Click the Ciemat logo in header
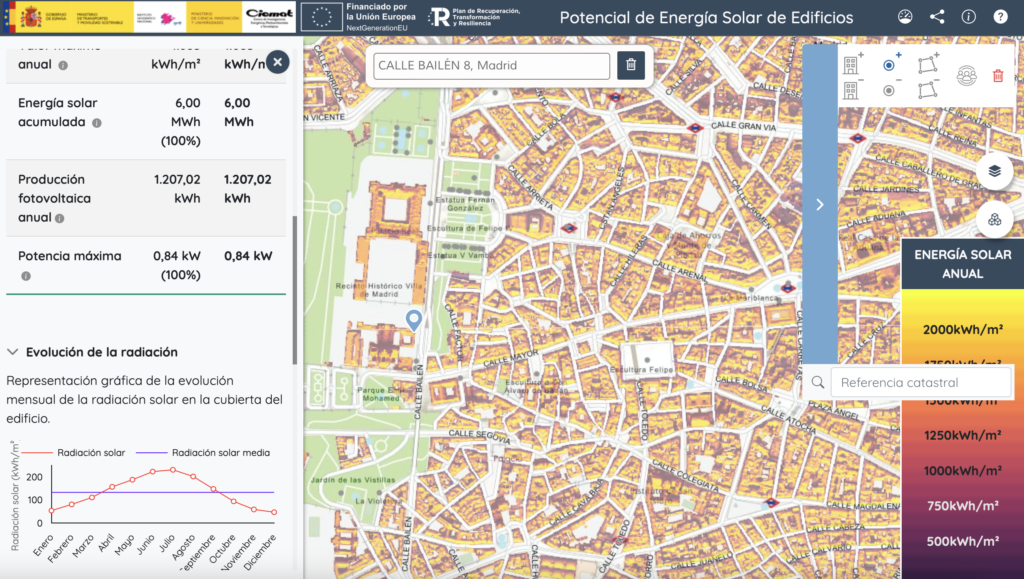Image resolution: width=1024 pixels, height=579 pixels. [269, 17]
